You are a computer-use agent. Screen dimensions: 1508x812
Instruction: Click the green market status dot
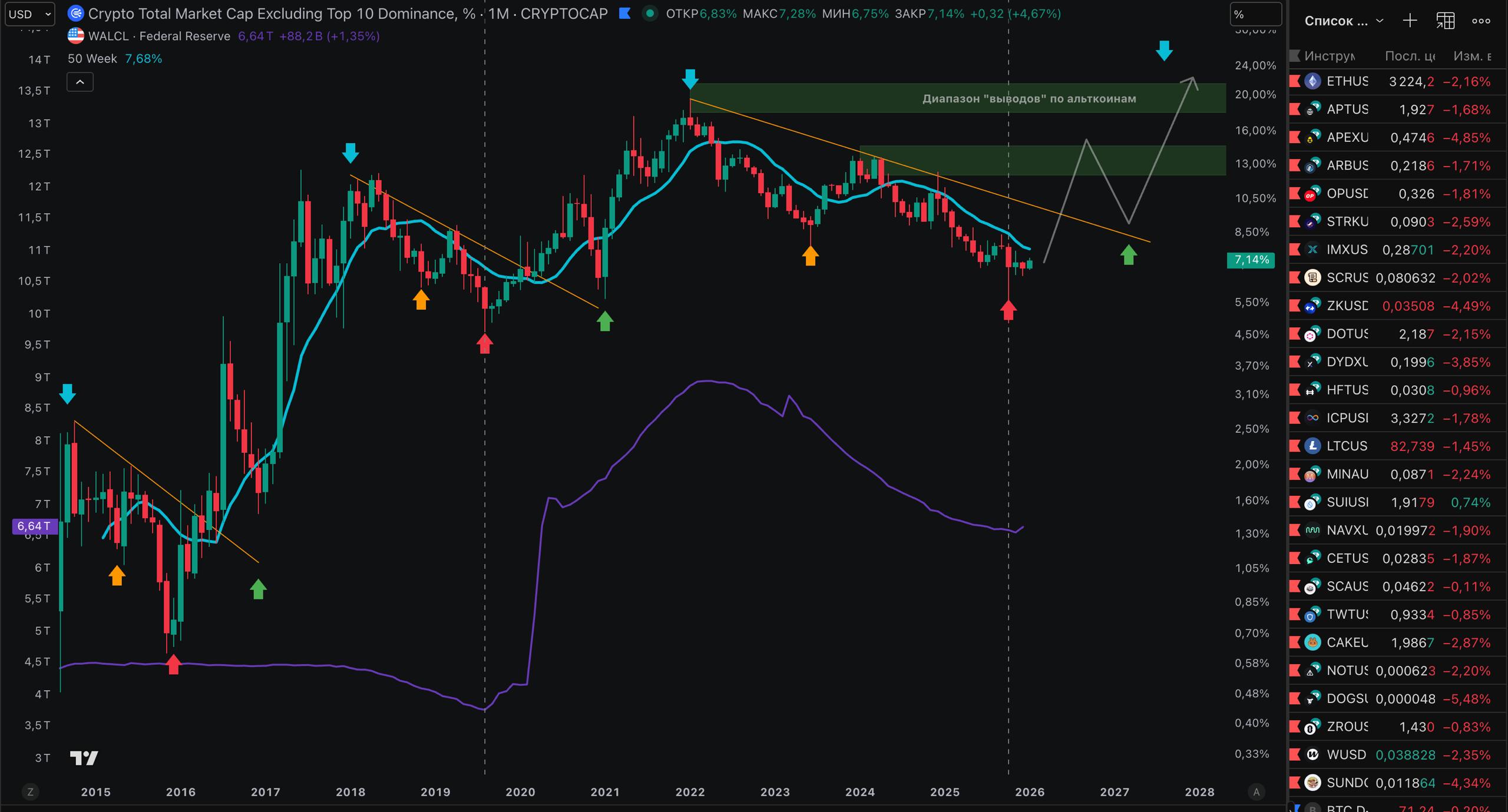650,14
